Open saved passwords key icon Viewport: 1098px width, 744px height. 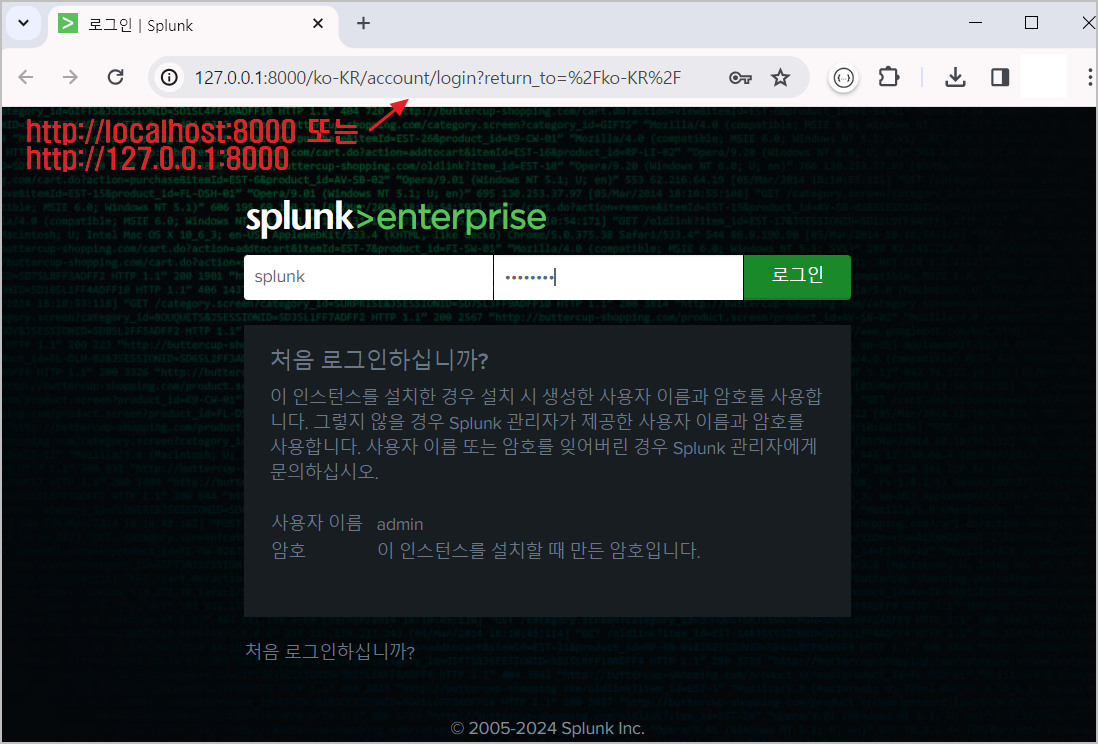point(740,78)
